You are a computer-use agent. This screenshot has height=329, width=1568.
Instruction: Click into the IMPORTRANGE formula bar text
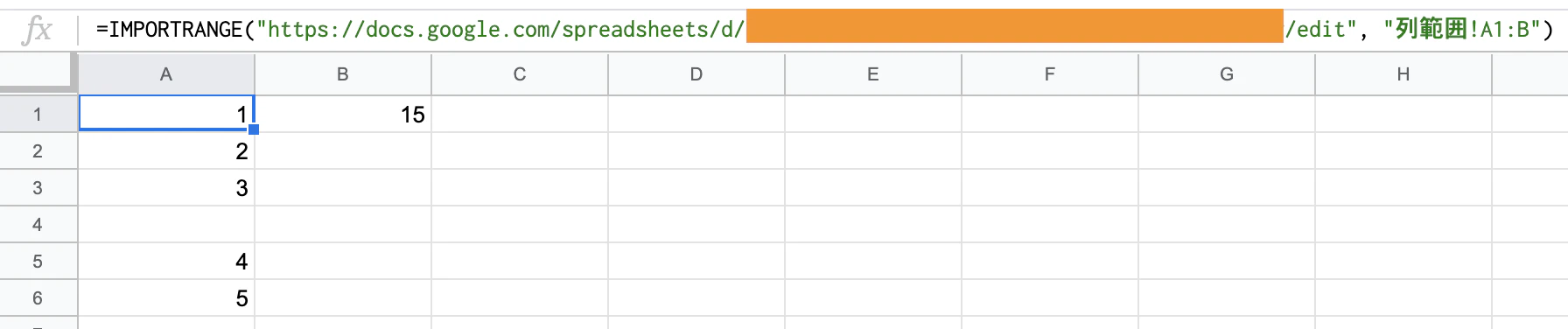pyautogui.click(x=824, y=30)
